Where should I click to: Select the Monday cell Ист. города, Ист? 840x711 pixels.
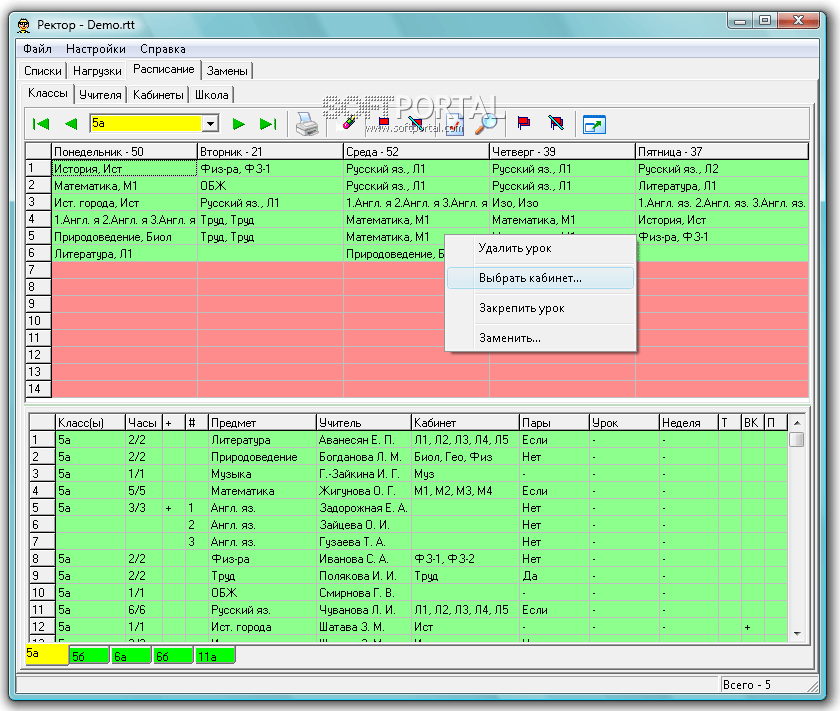(124, 203)
